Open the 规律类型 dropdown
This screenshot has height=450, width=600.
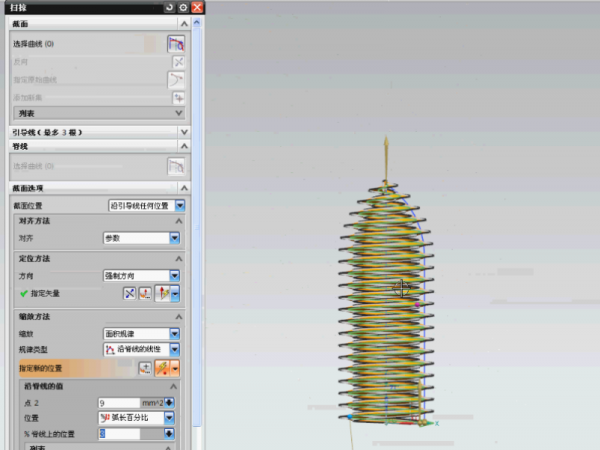[174, 349]
